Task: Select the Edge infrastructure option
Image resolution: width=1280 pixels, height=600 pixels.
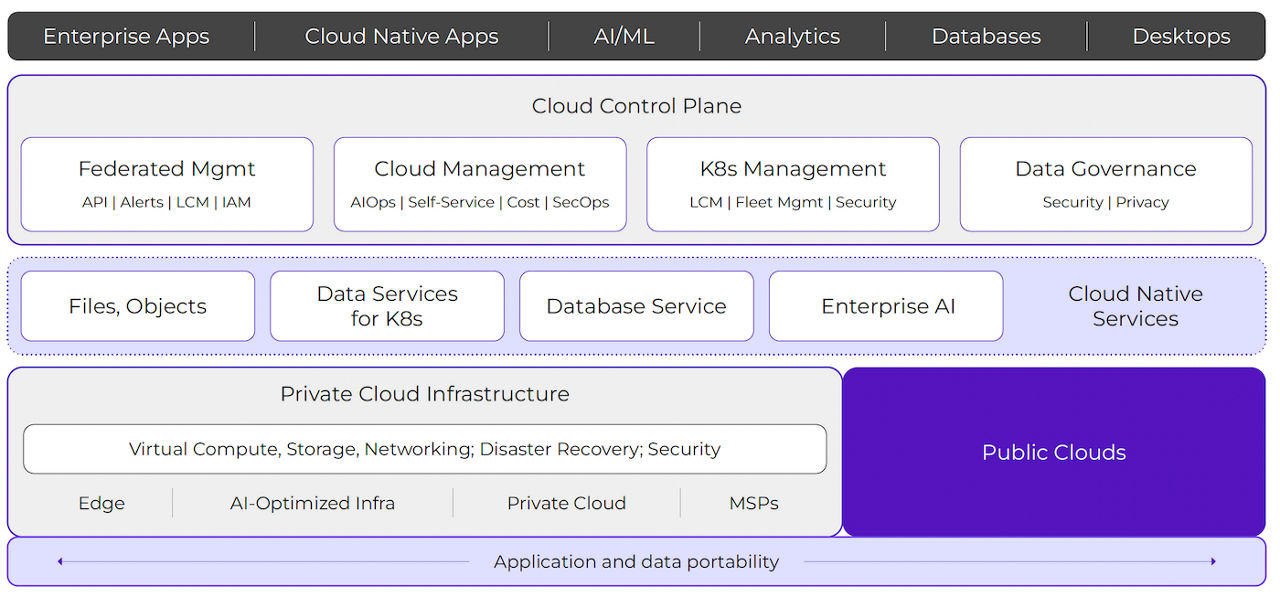Action: tap(101, 503)
